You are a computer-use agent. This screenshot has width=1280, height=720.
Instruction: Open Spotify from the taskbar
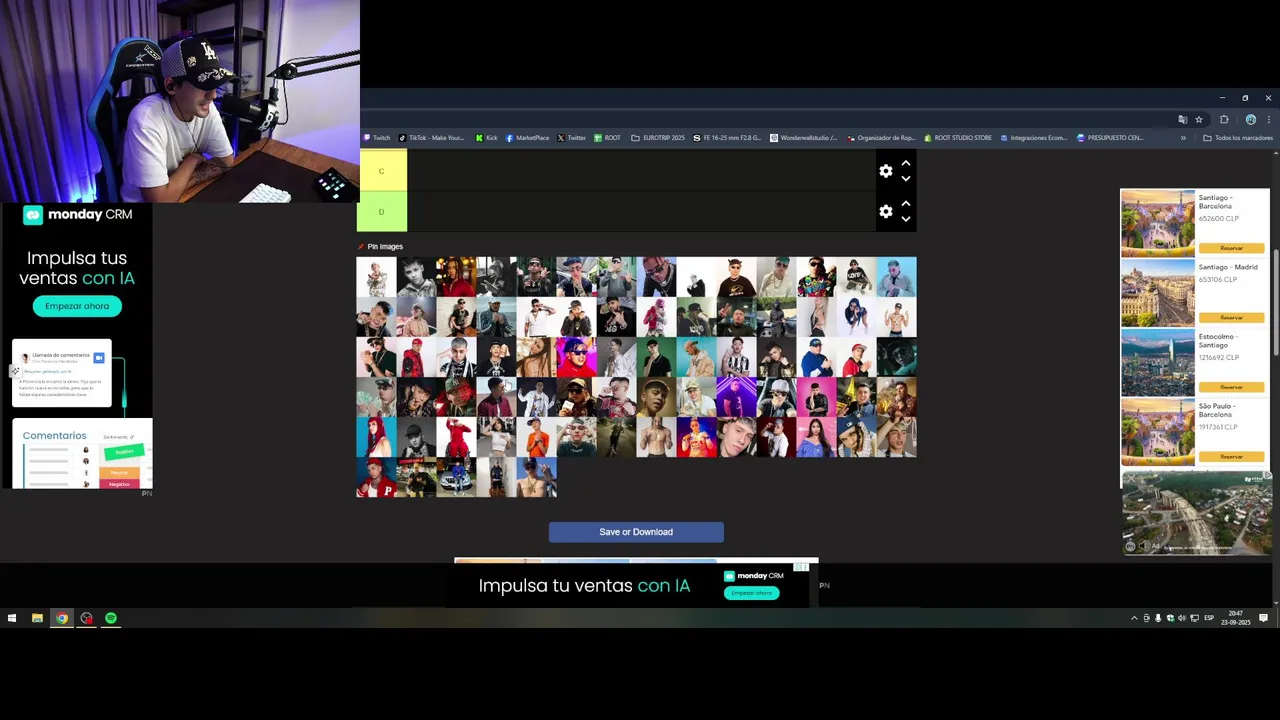coord(111,618)
